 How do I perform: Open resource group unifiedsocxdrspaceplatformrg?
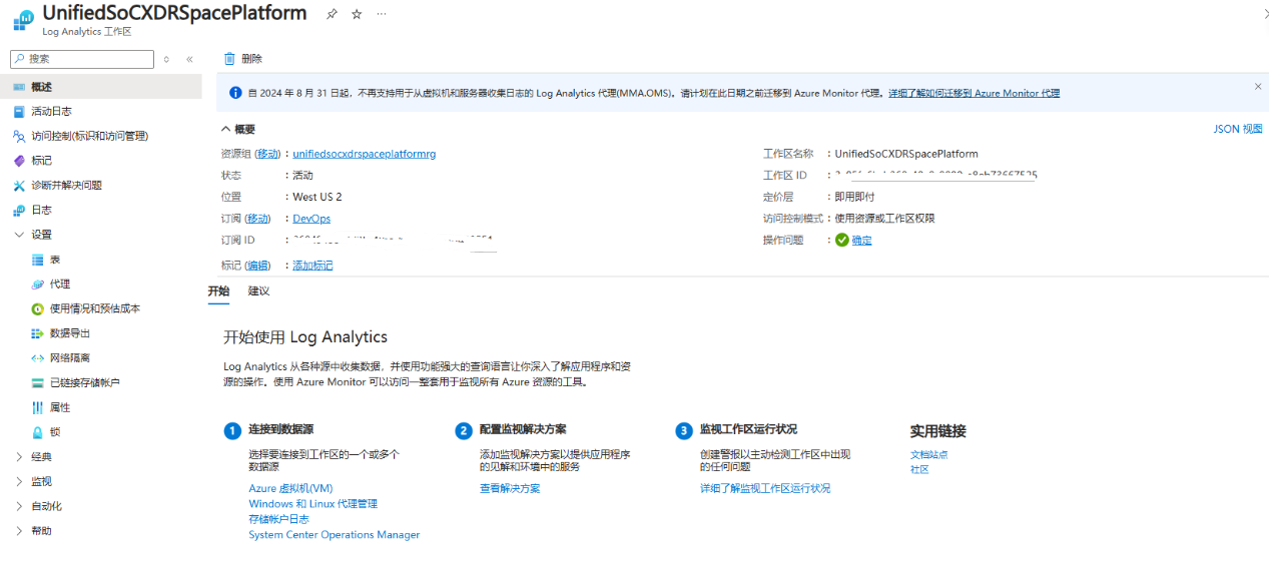click(x=364, y=154)
